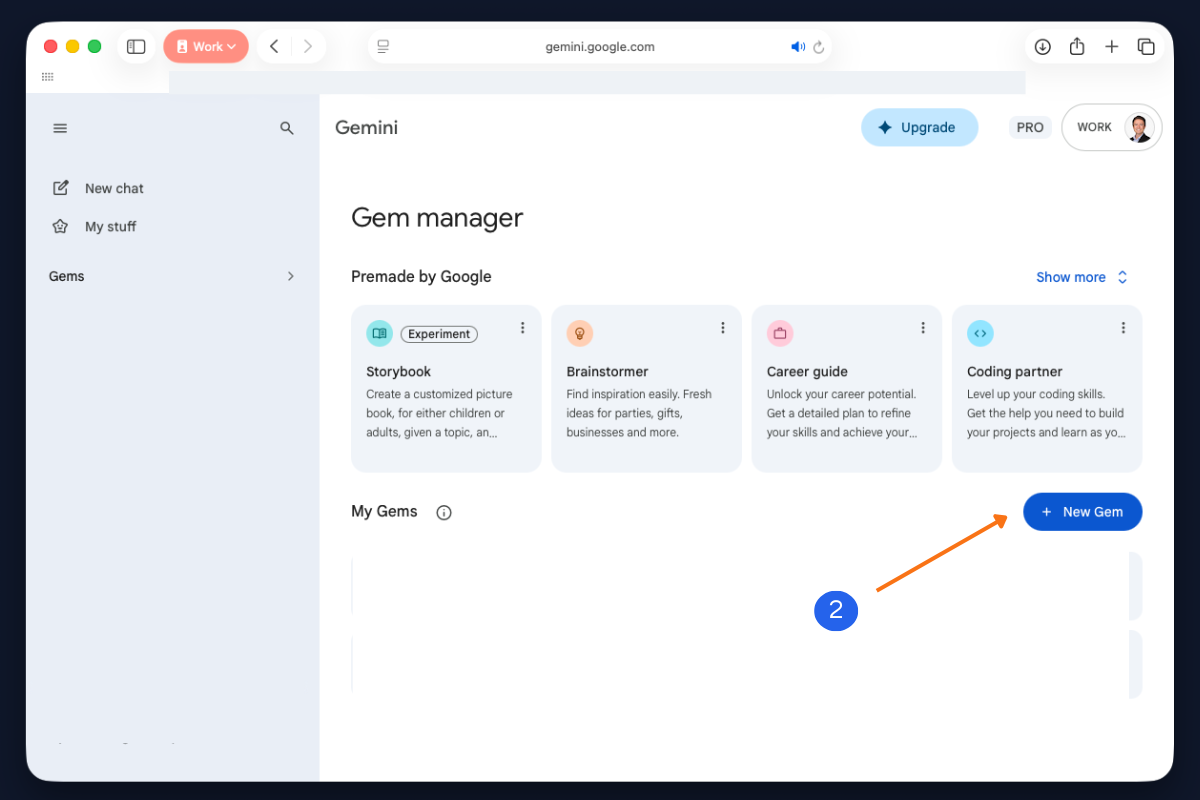
Task: Open the WORK account profile avatar
Action: [x=1139, y=127]
